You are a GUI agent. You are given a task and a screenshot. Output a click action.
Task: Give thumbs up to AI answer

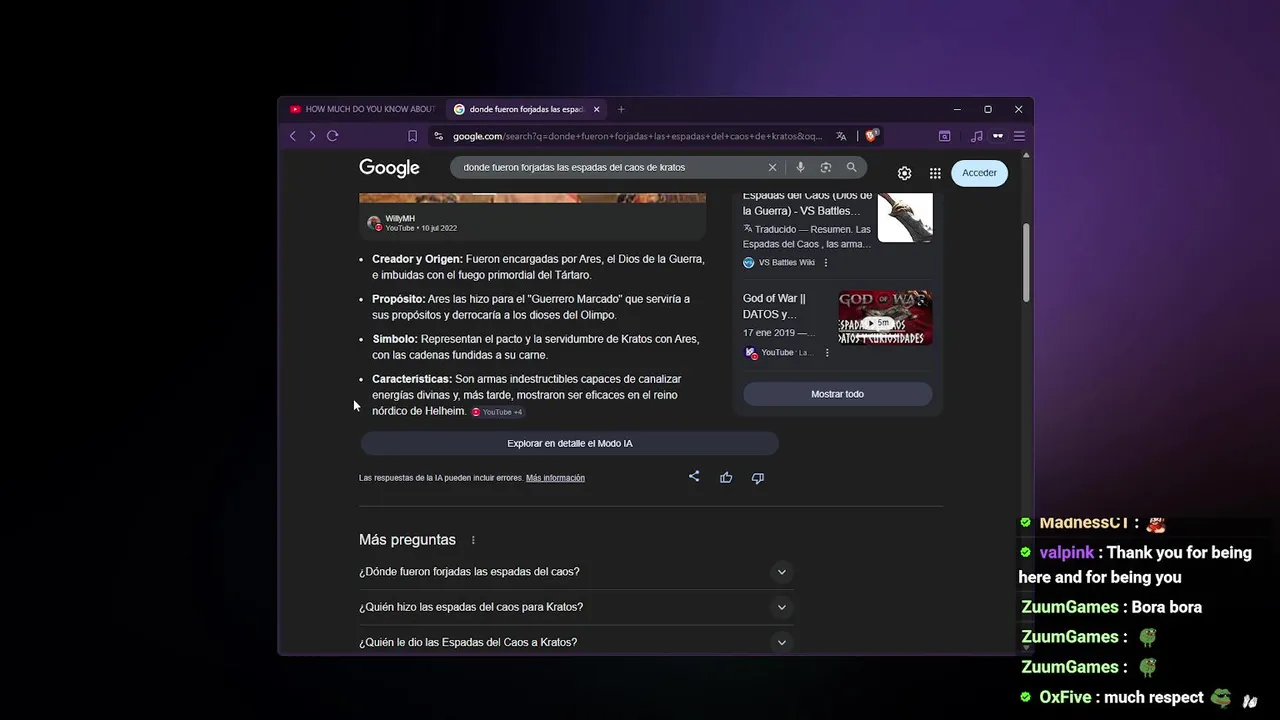tap(726, 478)
